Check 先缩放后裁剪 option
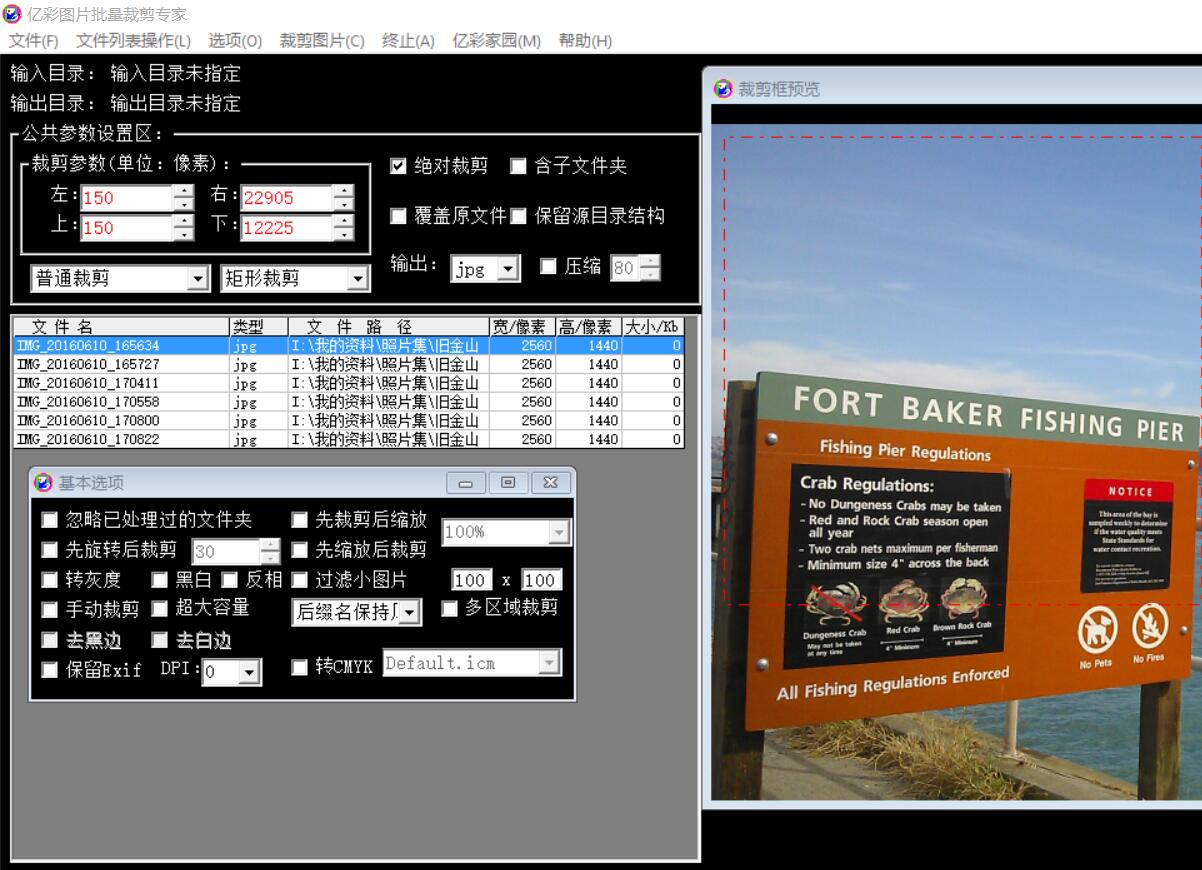 [x=299, y=550]
